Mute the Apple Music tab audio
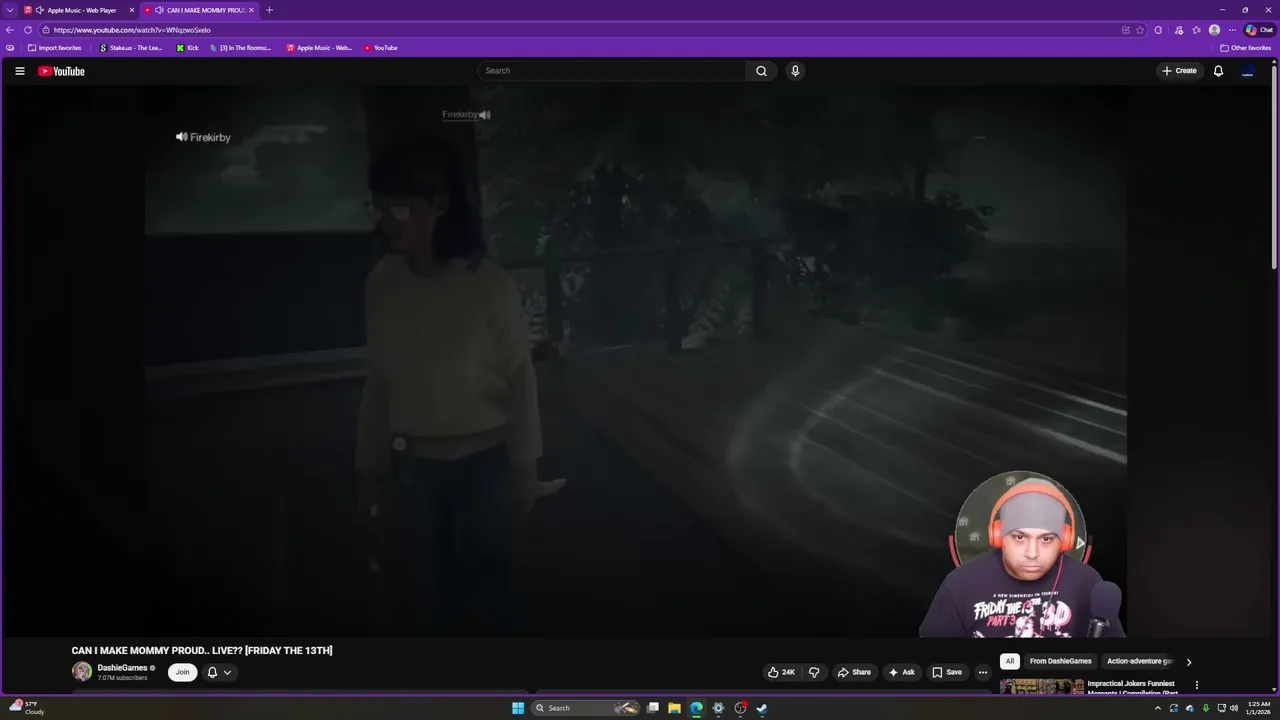Viewport: 1280px width, 720px height. pyautogui.click(x=40, y=10)
